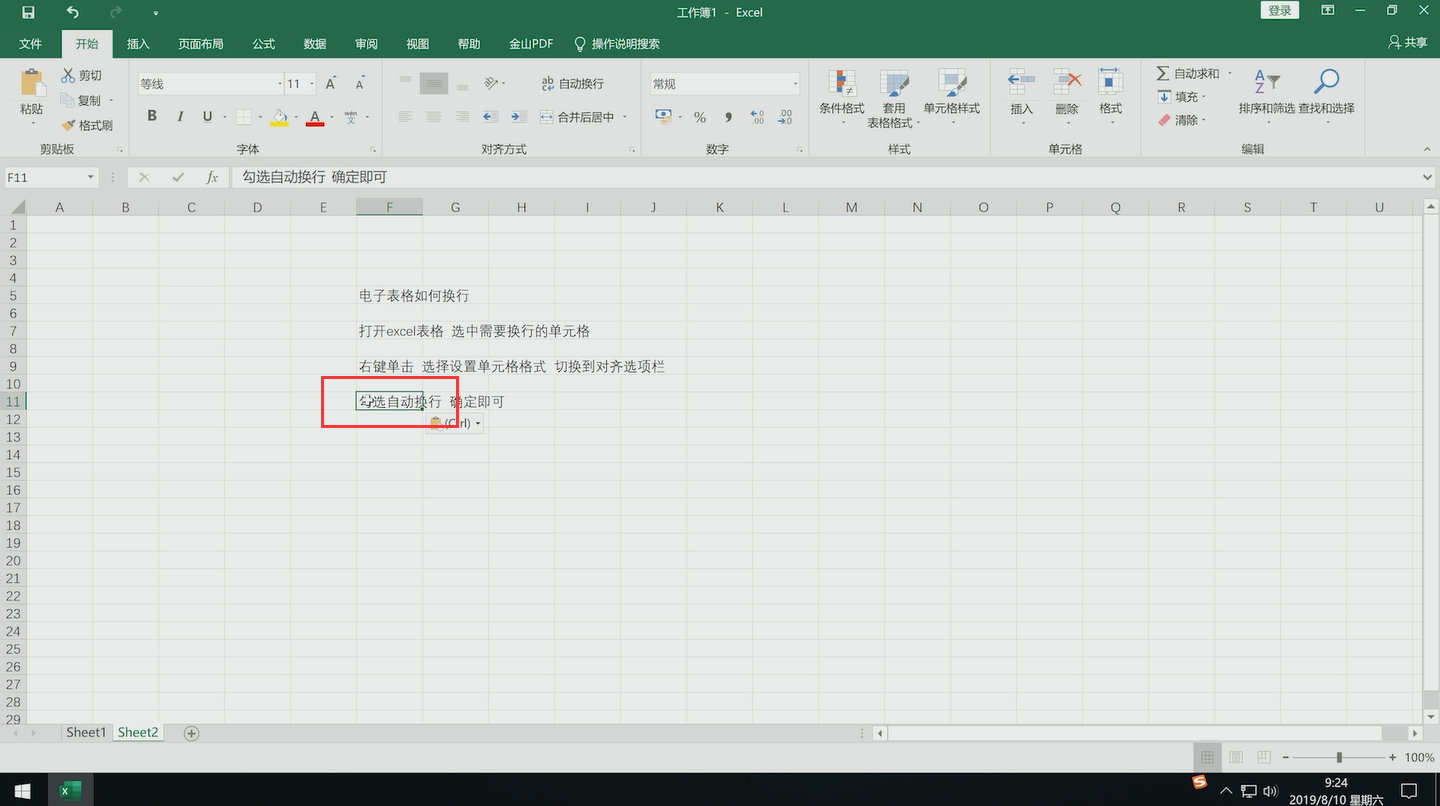Switch to the Insert (插入) ribbon tab
The image size is (1440, 806).
click(138, 44)
